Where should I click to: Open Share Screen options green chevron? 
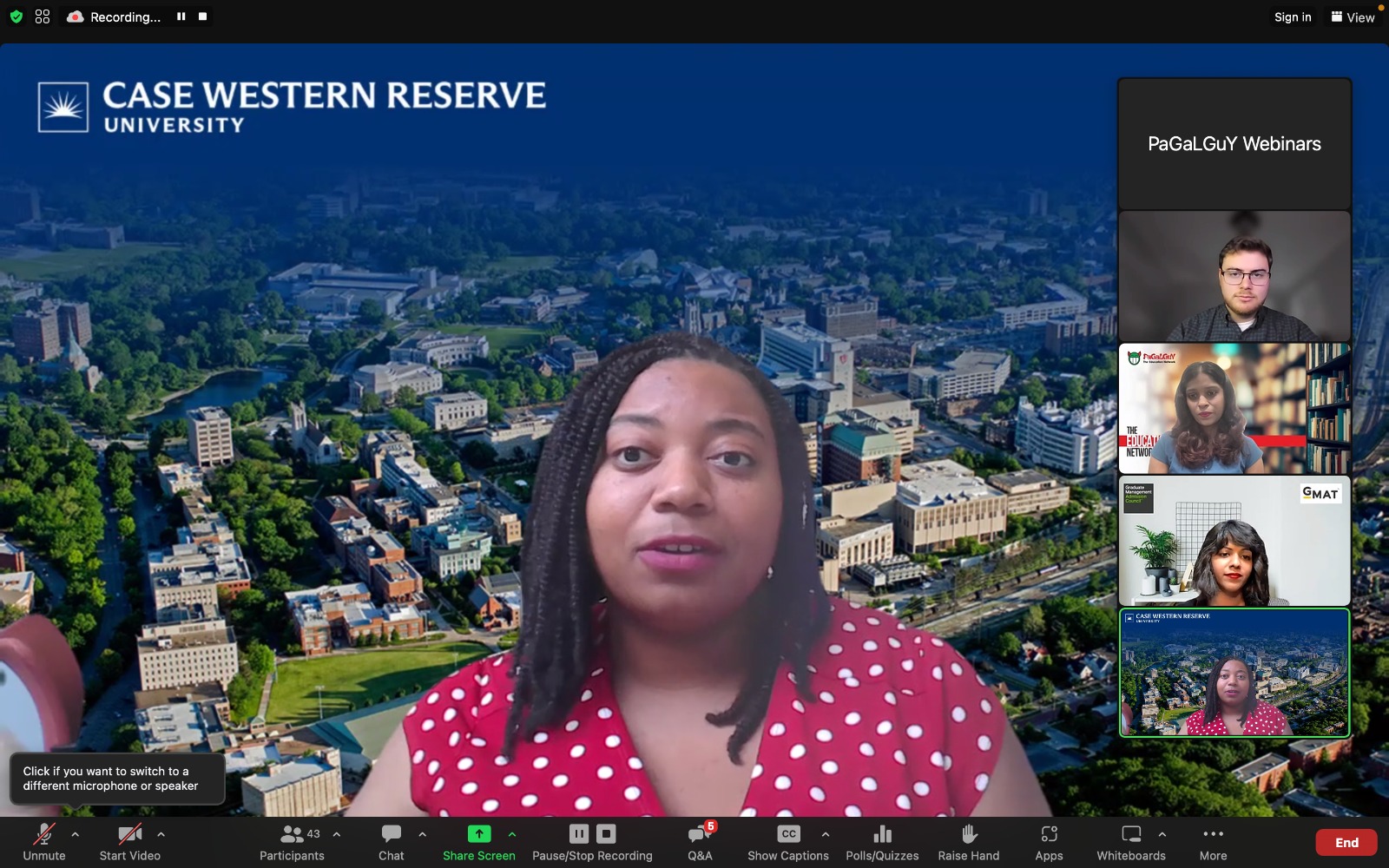pos(512,834)
